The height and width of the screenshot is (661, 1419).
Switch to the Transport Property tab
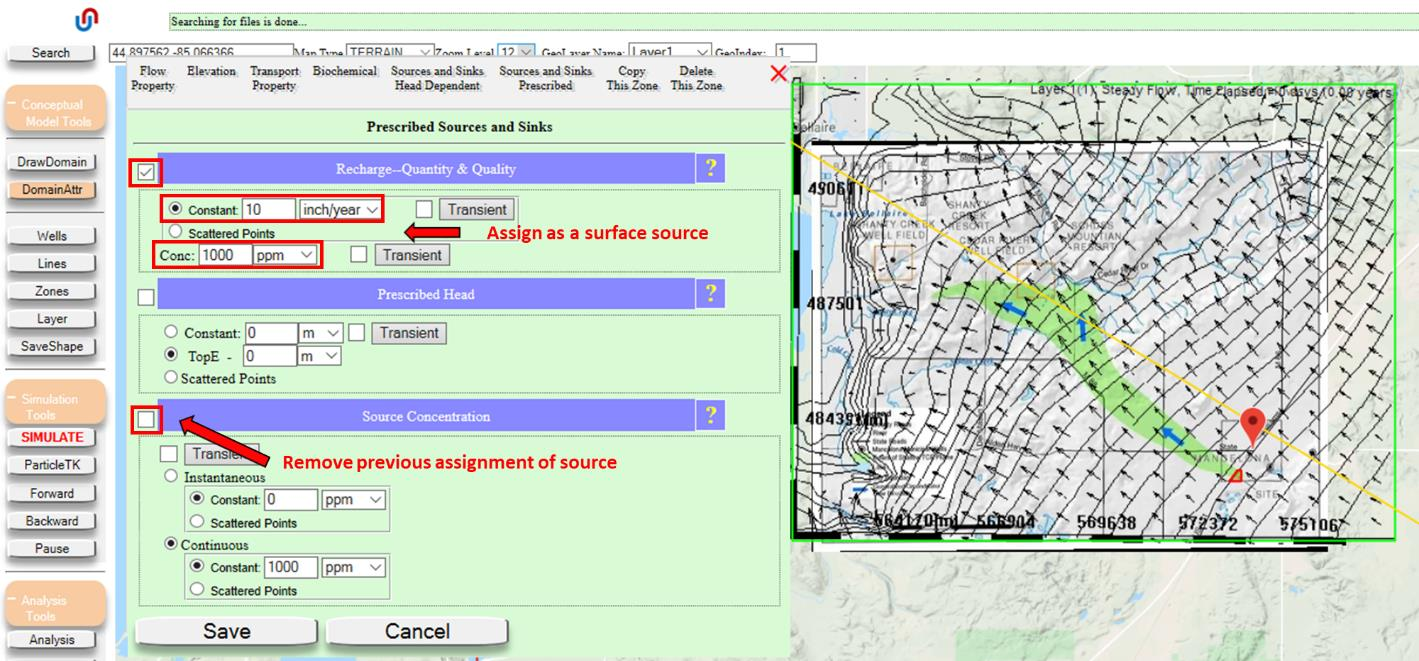[274, 78]
